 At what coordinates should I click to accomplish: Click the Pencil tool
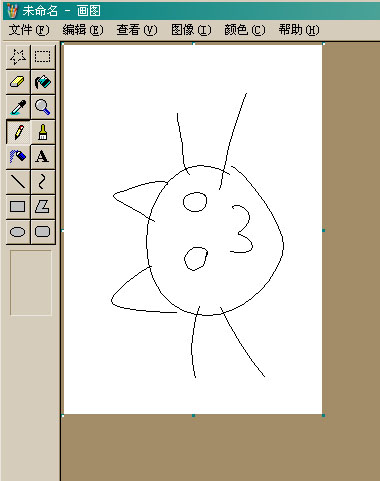pos(18,132)
